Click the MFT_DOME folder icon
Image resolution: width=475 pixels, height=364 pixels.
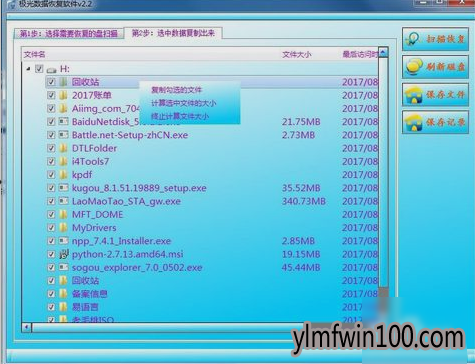pos(63,214)
